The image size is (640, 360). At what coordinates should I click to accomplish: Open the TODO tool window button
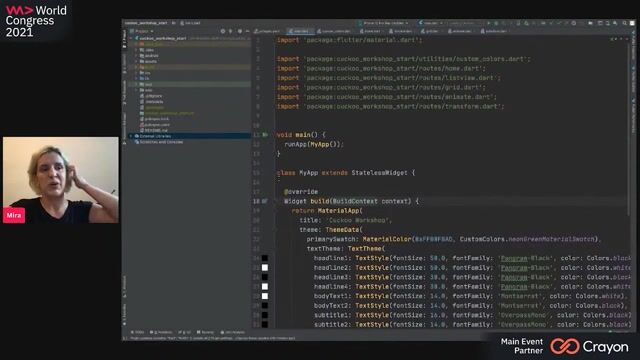[x=139, y=332]
